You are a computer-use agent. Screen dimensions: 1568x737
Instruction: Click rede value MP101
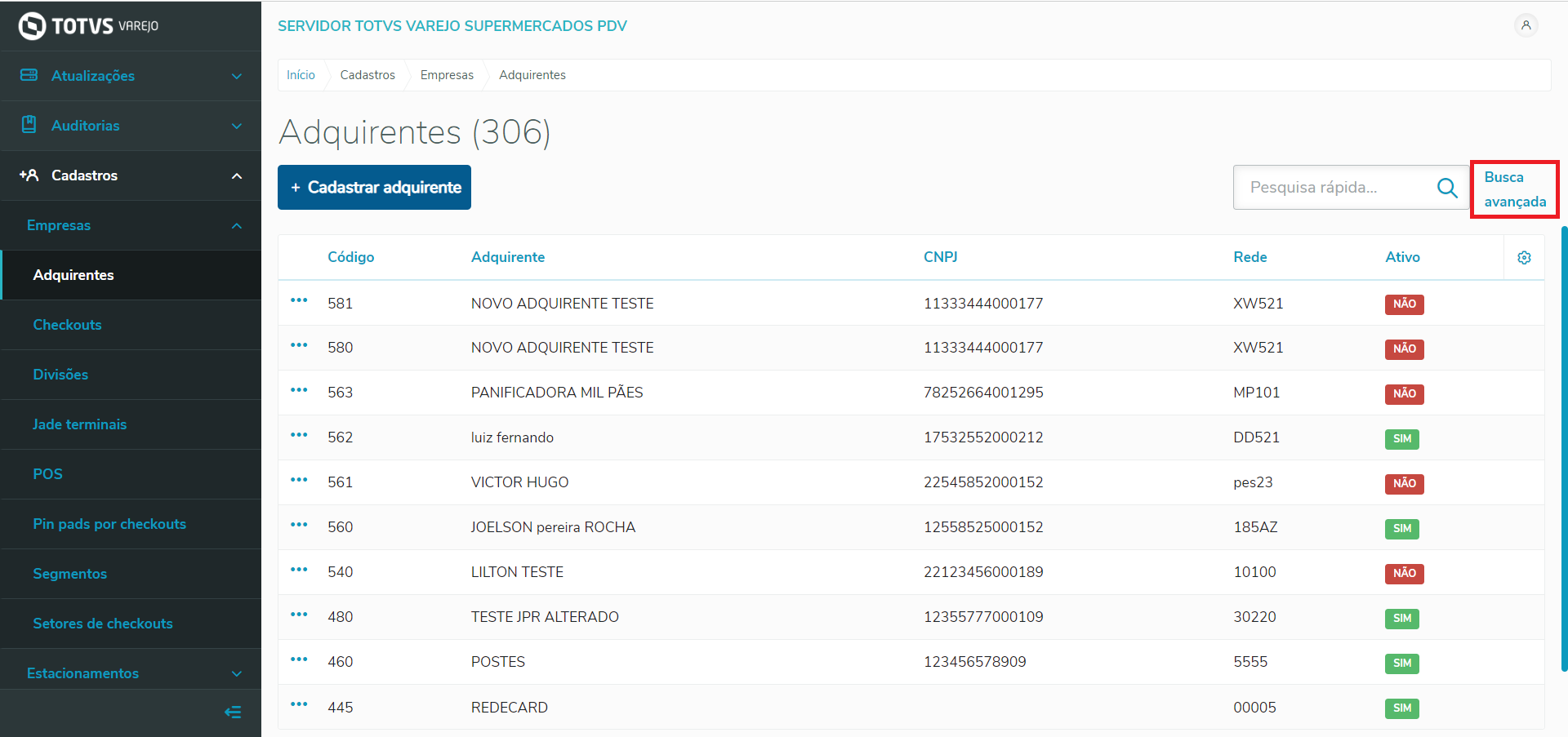pyautogui.click(x=1256, y=393)
